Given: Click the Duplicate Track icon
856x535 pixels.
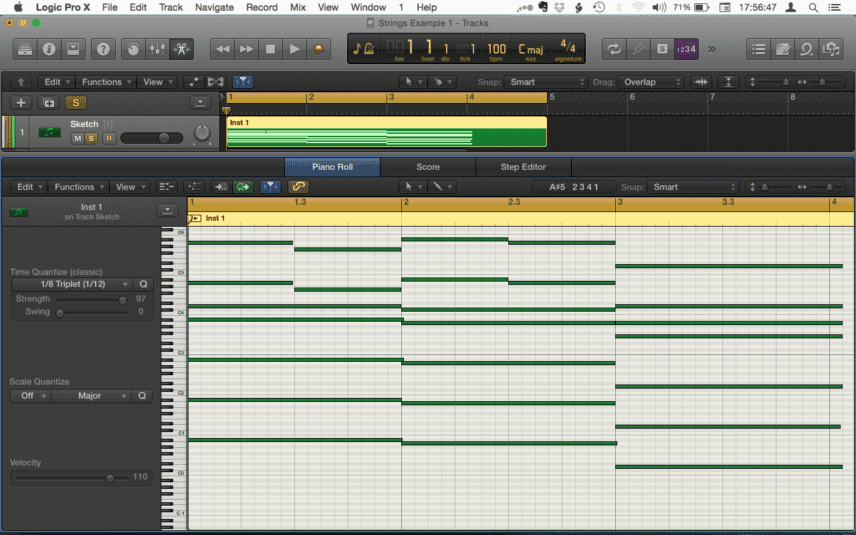Looking at the screenshot, I should pos(49,103).
